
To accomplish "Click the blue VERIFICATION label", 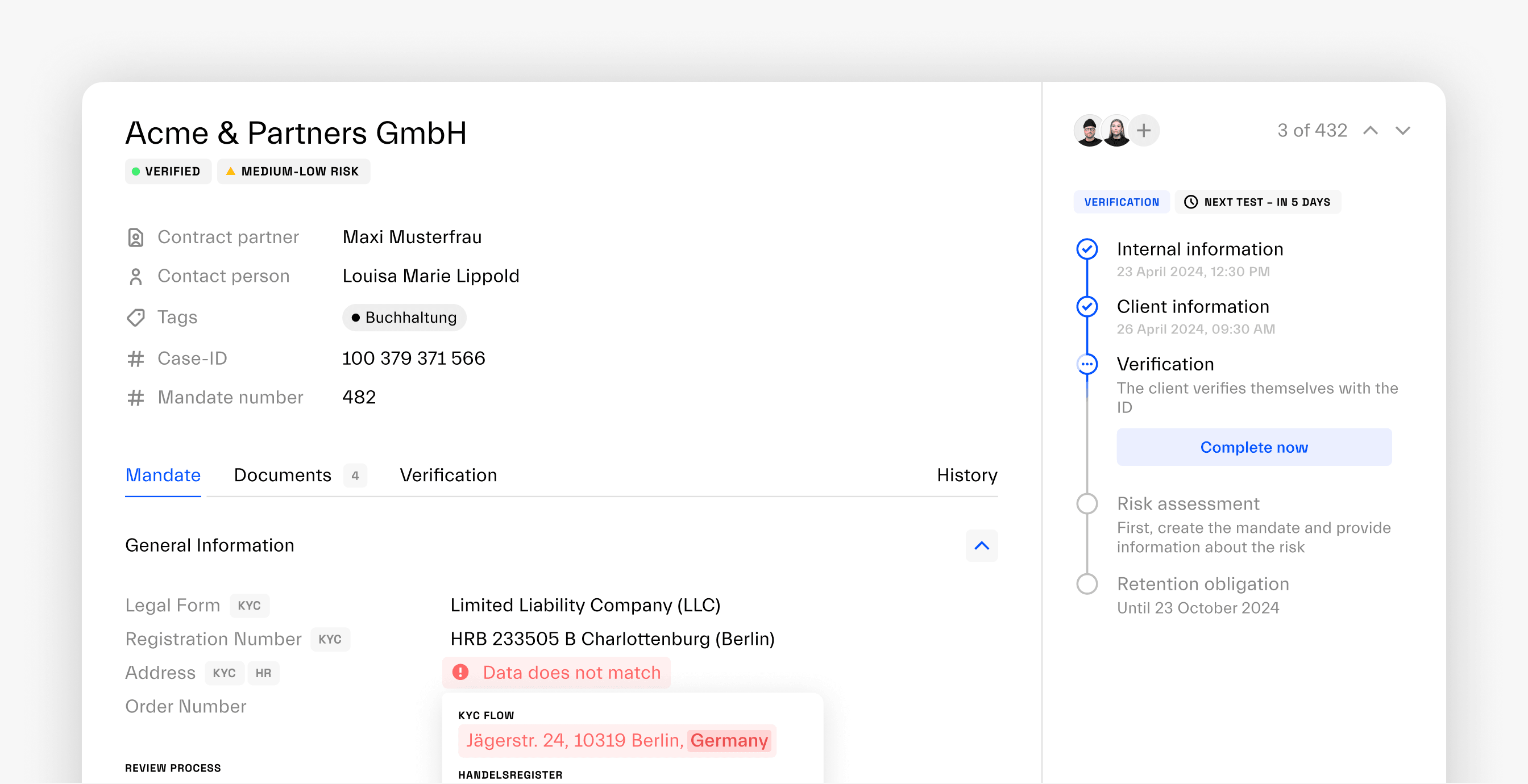I will pyautogui.click(x=1122, y=202).
